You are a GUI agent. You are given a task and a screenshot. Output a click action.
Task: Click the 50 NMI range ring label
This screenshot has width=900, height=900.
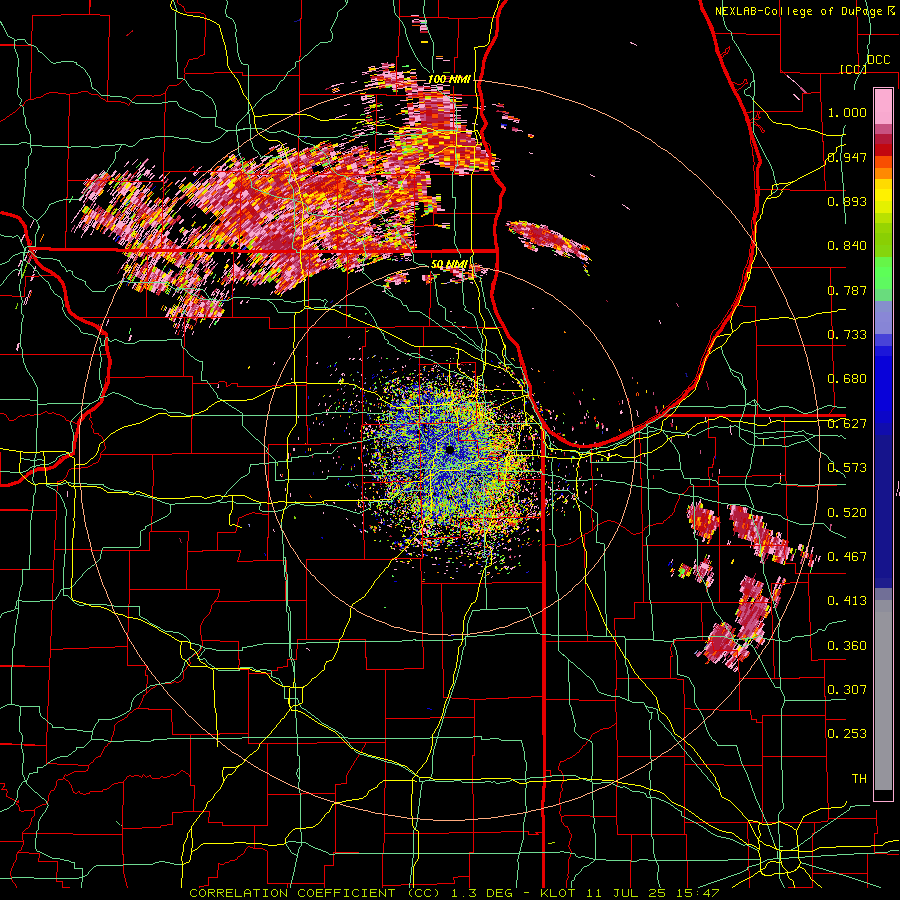tap(448, 264)
